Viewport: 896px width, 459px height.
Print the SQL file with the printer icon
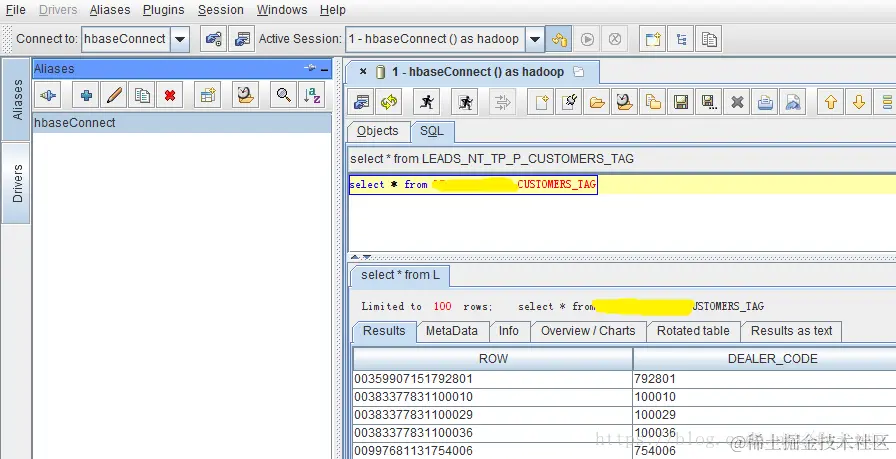click(x=765, y=102)
